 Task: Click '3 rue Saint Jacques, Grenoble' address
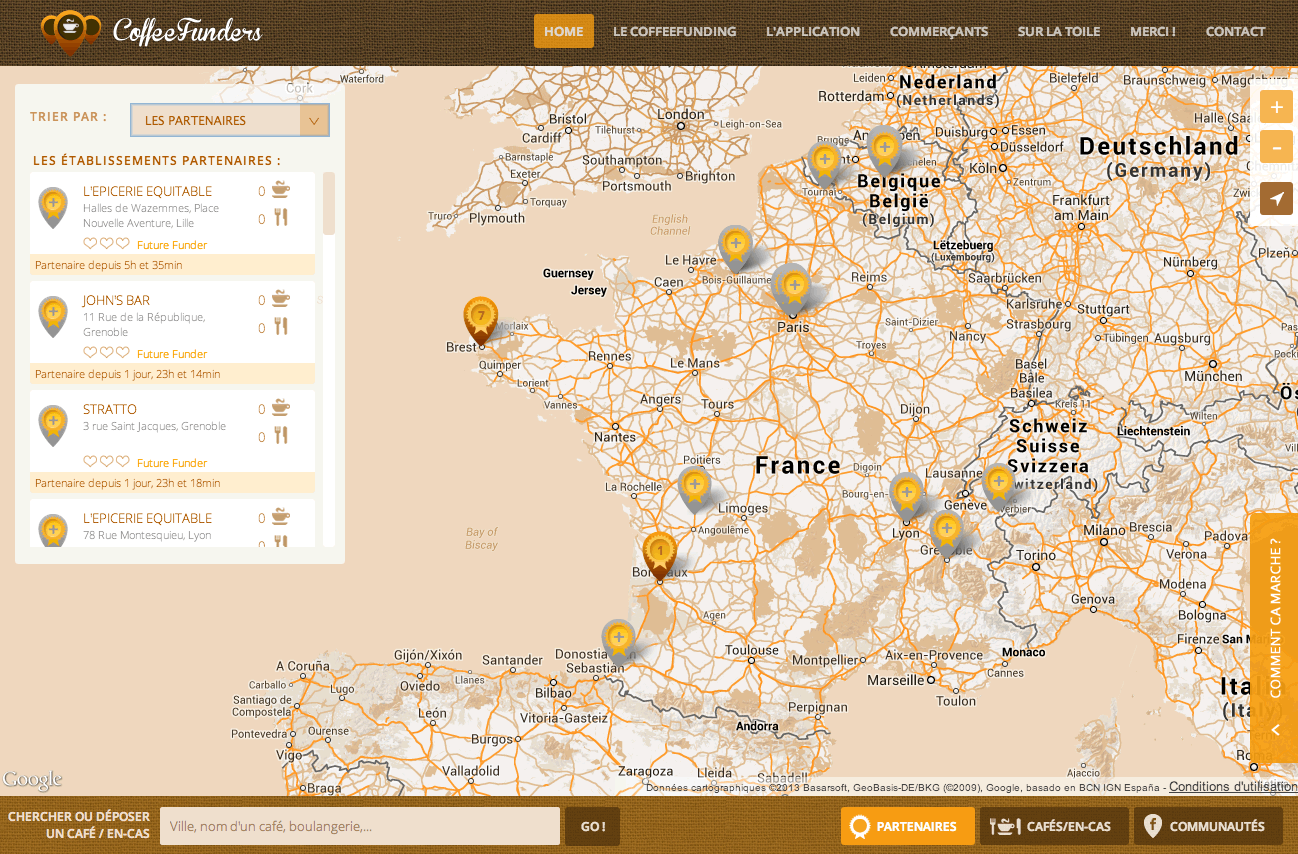click(154, 426)
